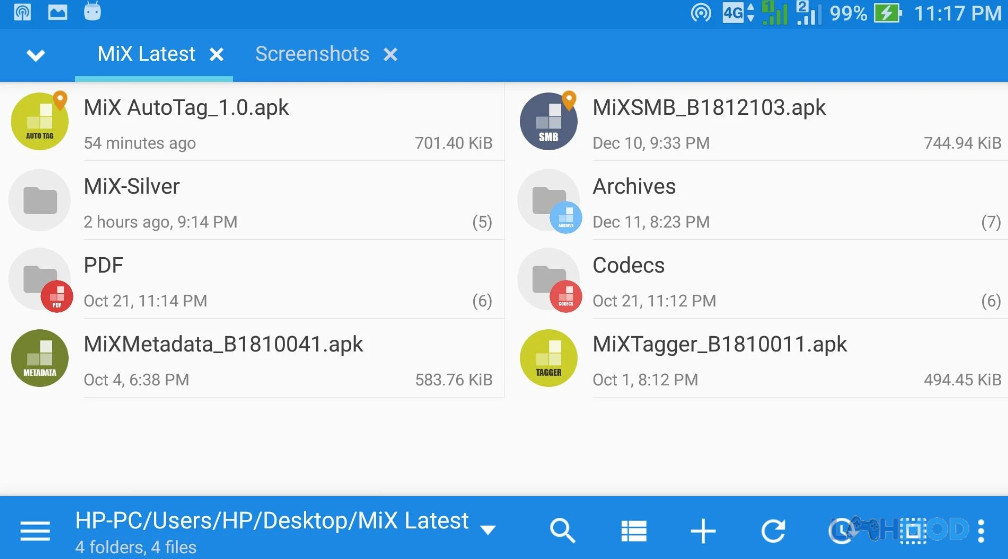Tap the (5) item count of MiX-Silver
This screenshot has height=559, width=1008.
[x=482, y=222]
